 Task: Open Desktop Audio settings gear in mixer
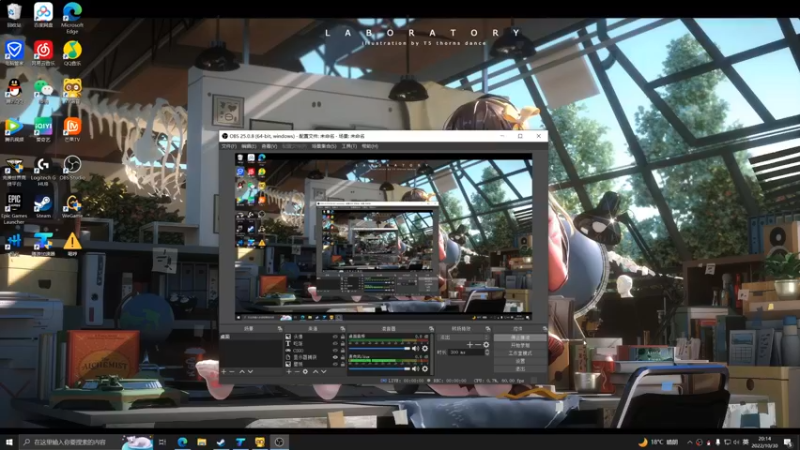[424, 348]
